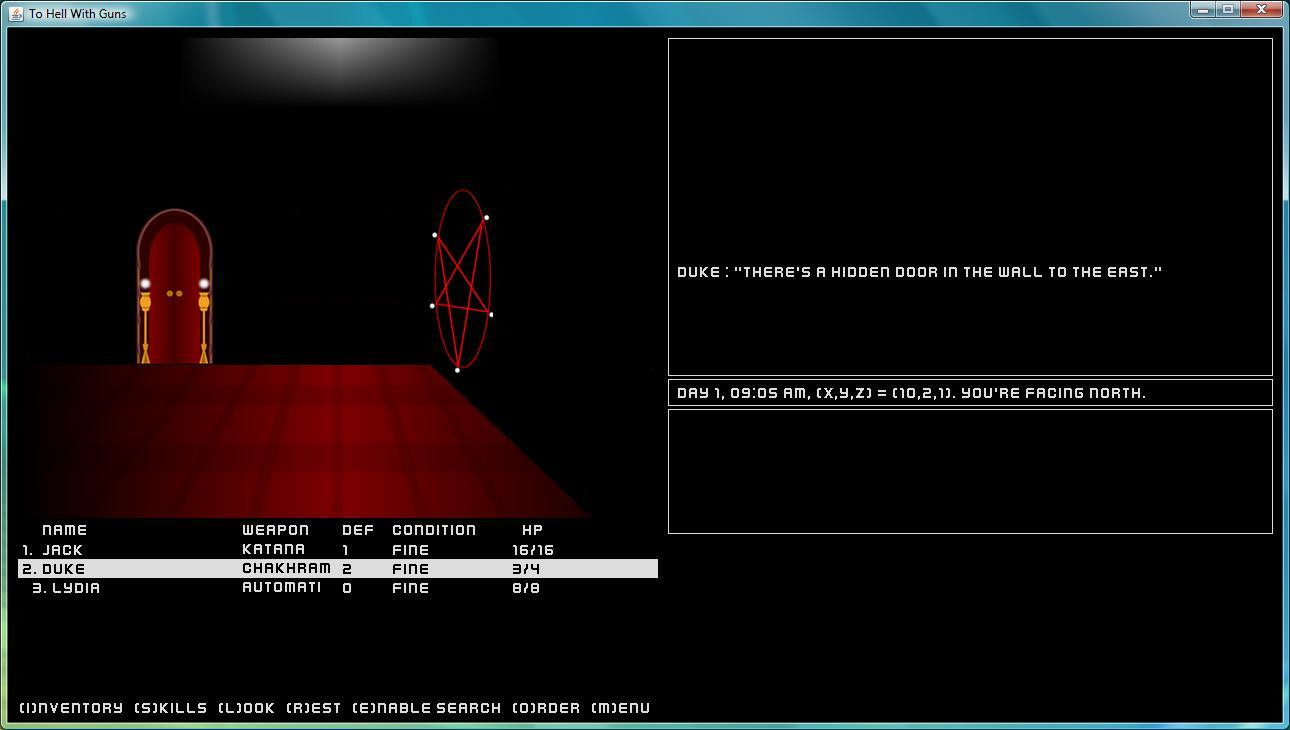Select the (R)est command
Viewport: 1290px width, 730px height.
(x=314, y=708)
